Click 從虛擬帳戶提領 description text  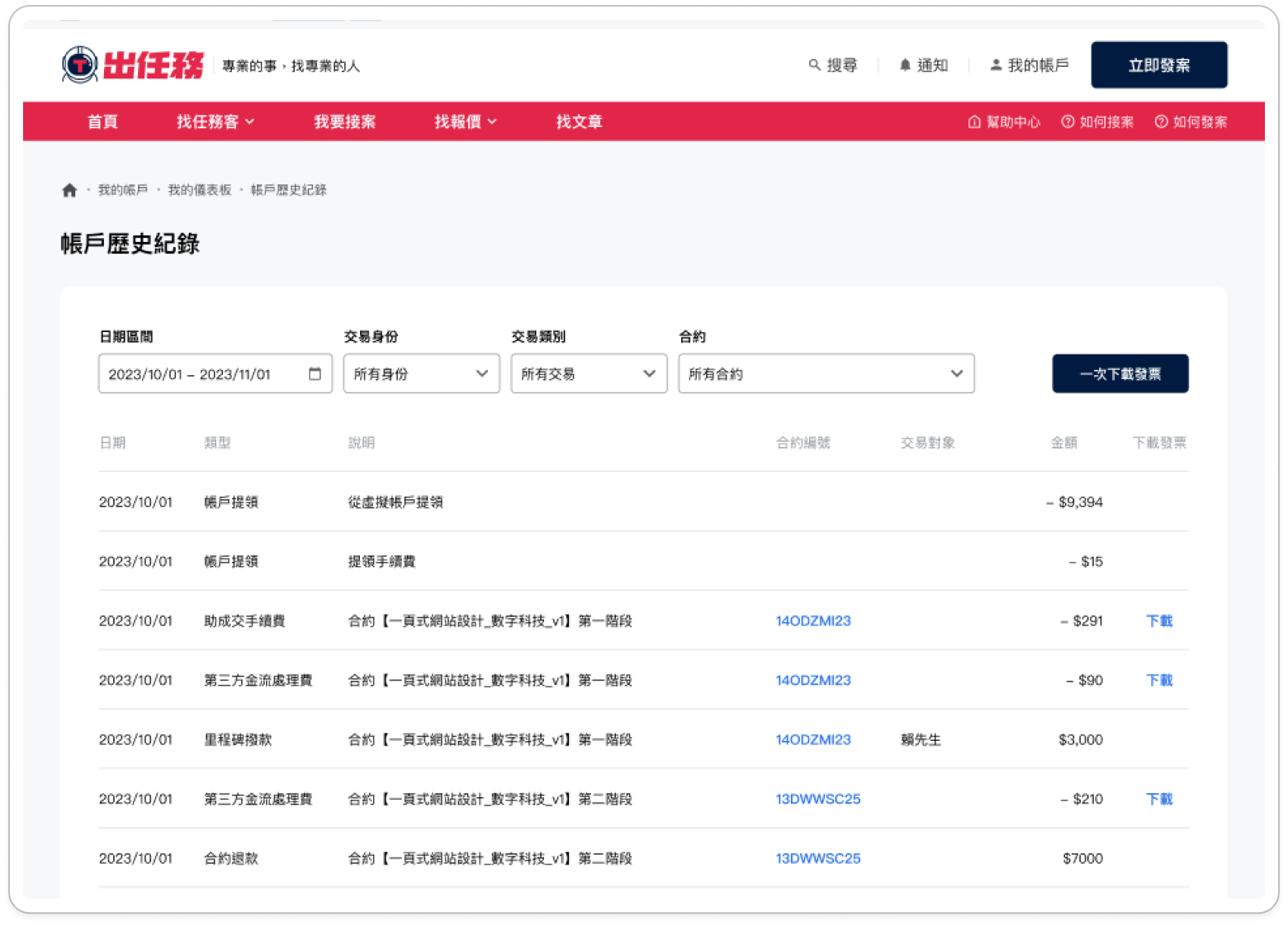coord(395,502)
